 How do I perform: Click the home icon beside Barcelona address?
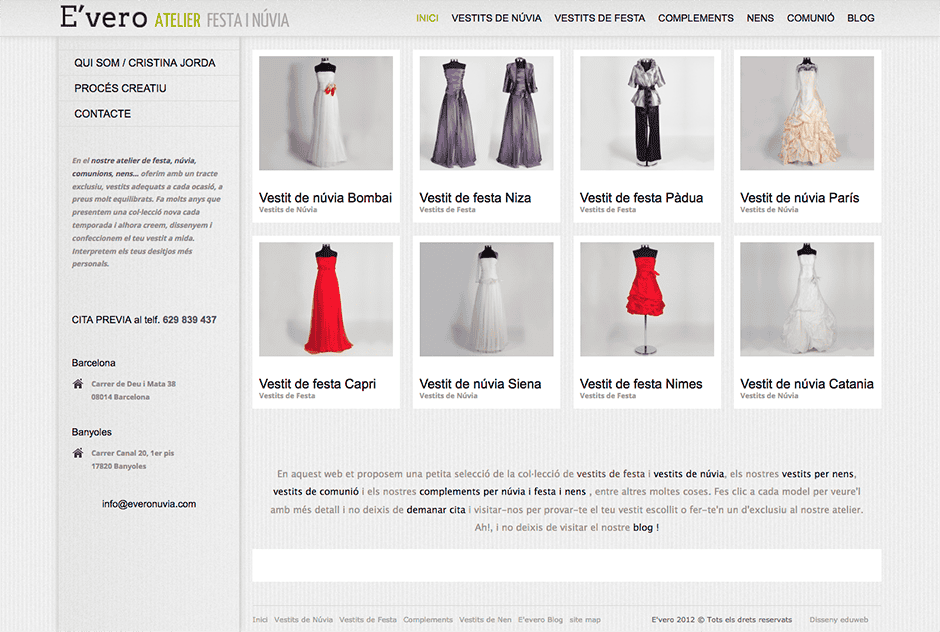(78, 384)
